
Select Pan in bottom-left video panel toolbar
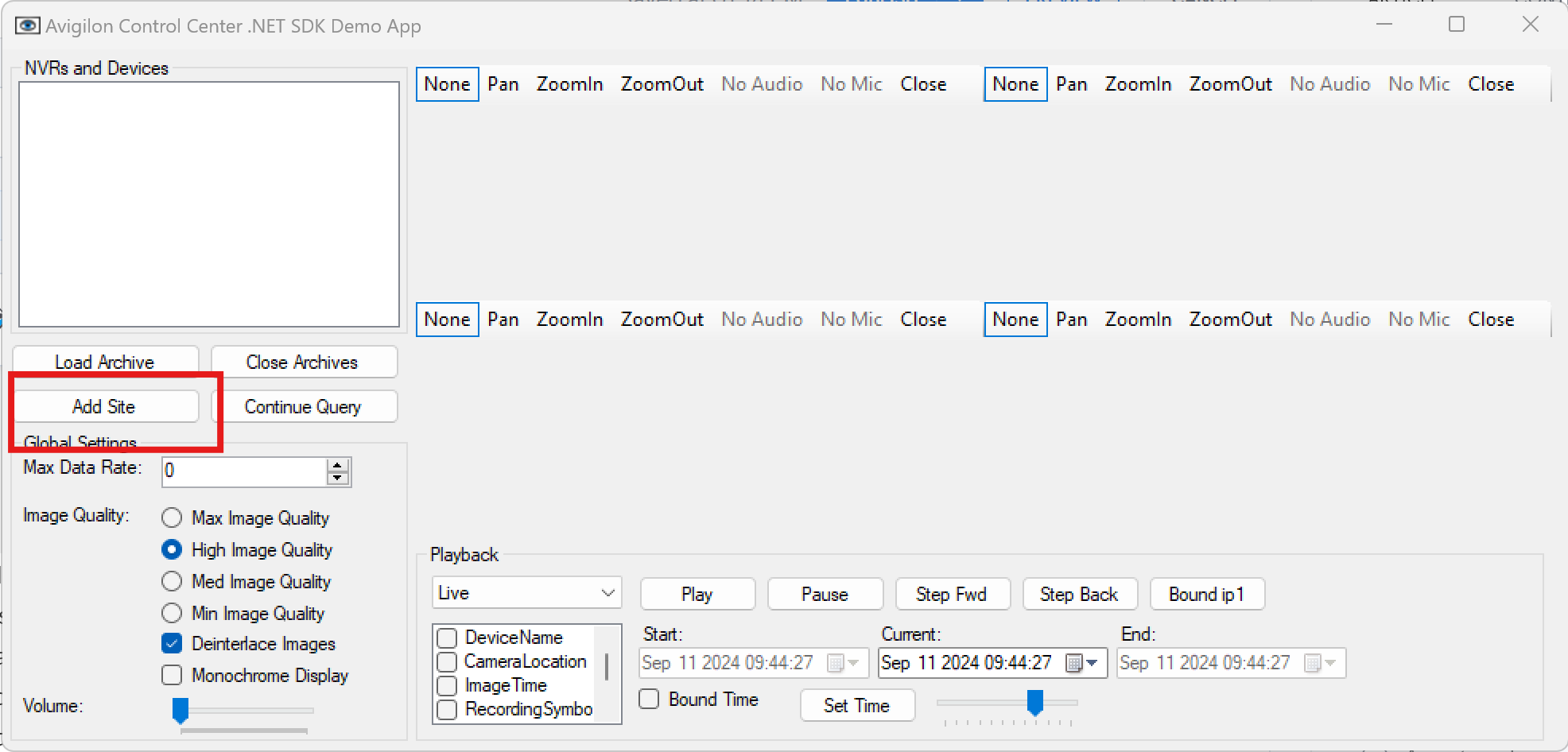pyautogui.click(x=503, y=320)
